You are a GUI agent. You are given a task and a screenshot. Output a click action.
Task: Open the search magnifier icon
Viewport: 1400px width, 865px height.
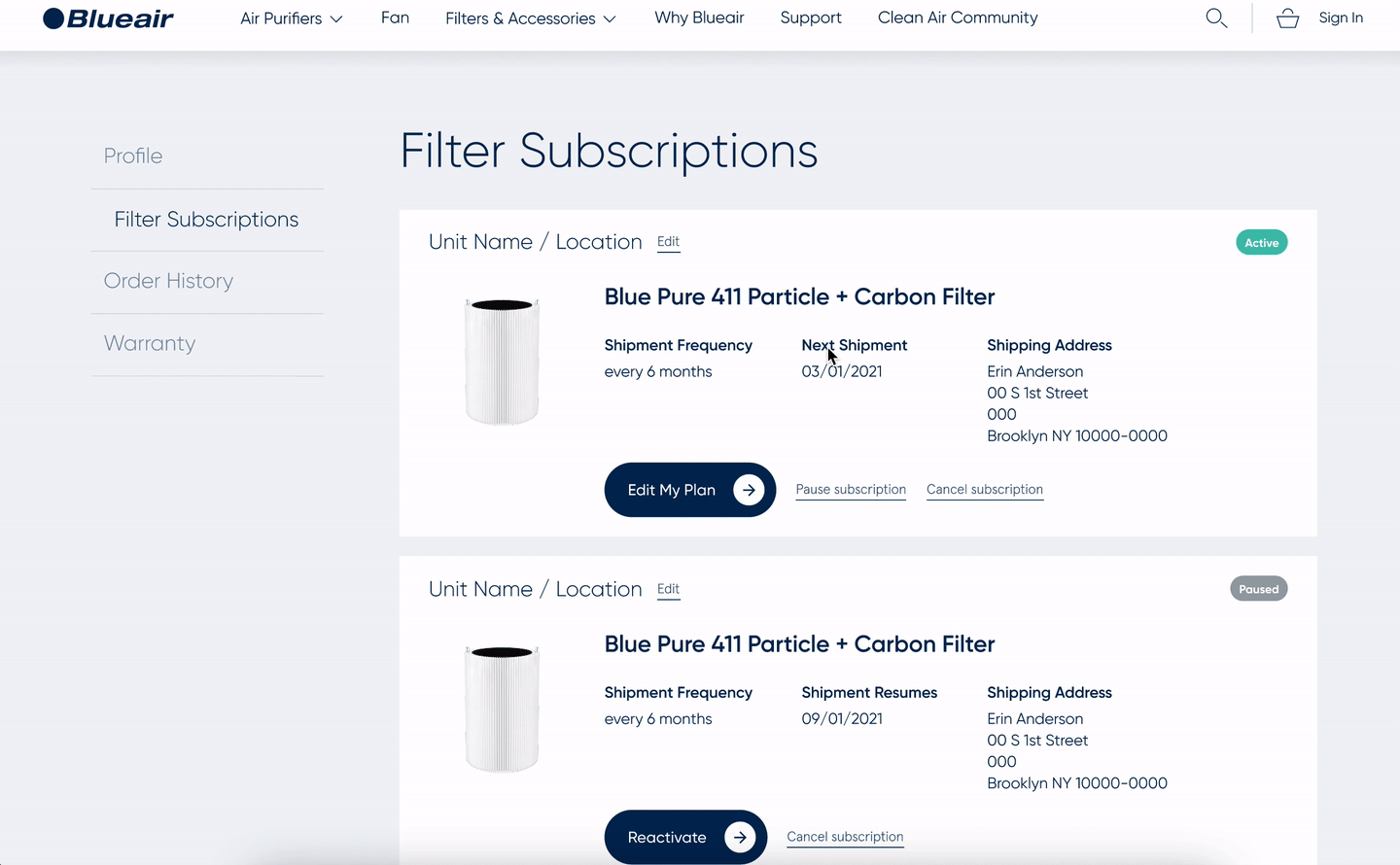point(1216,17)
